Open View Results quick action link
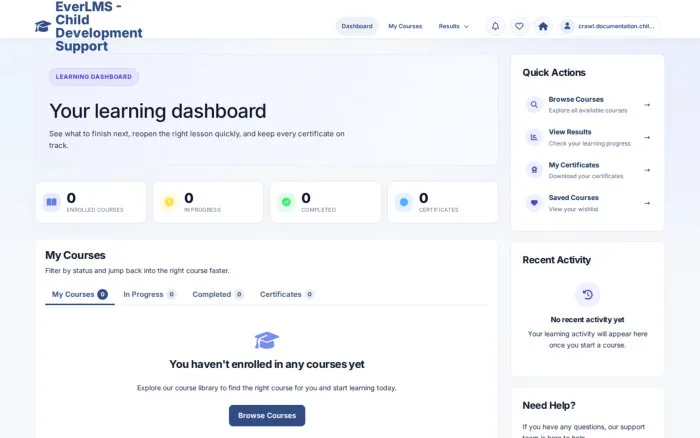Viewport: 700px width, 438px height. 588,138
